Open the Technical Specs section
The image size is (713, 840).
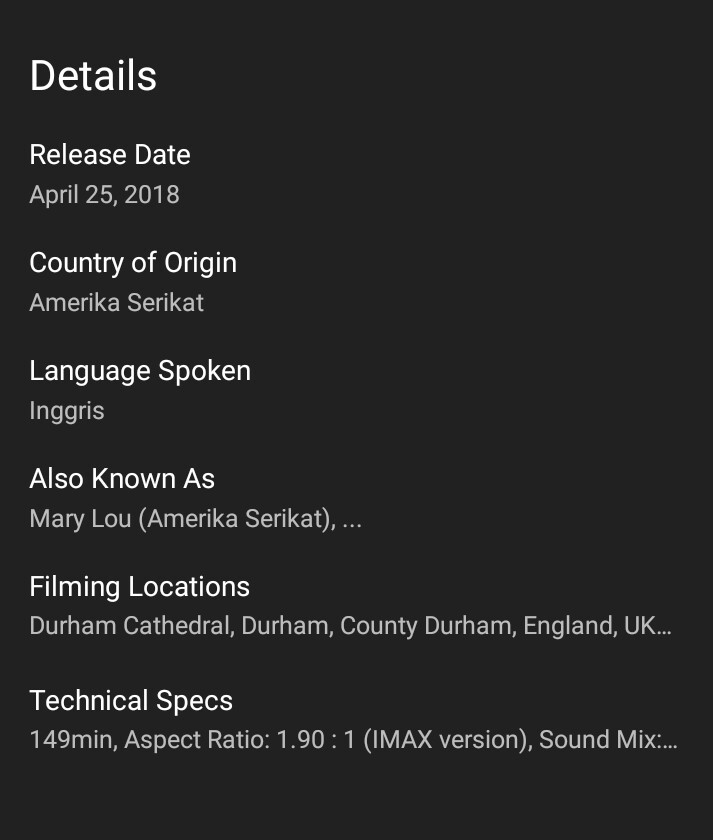click(x=131, y=701)
